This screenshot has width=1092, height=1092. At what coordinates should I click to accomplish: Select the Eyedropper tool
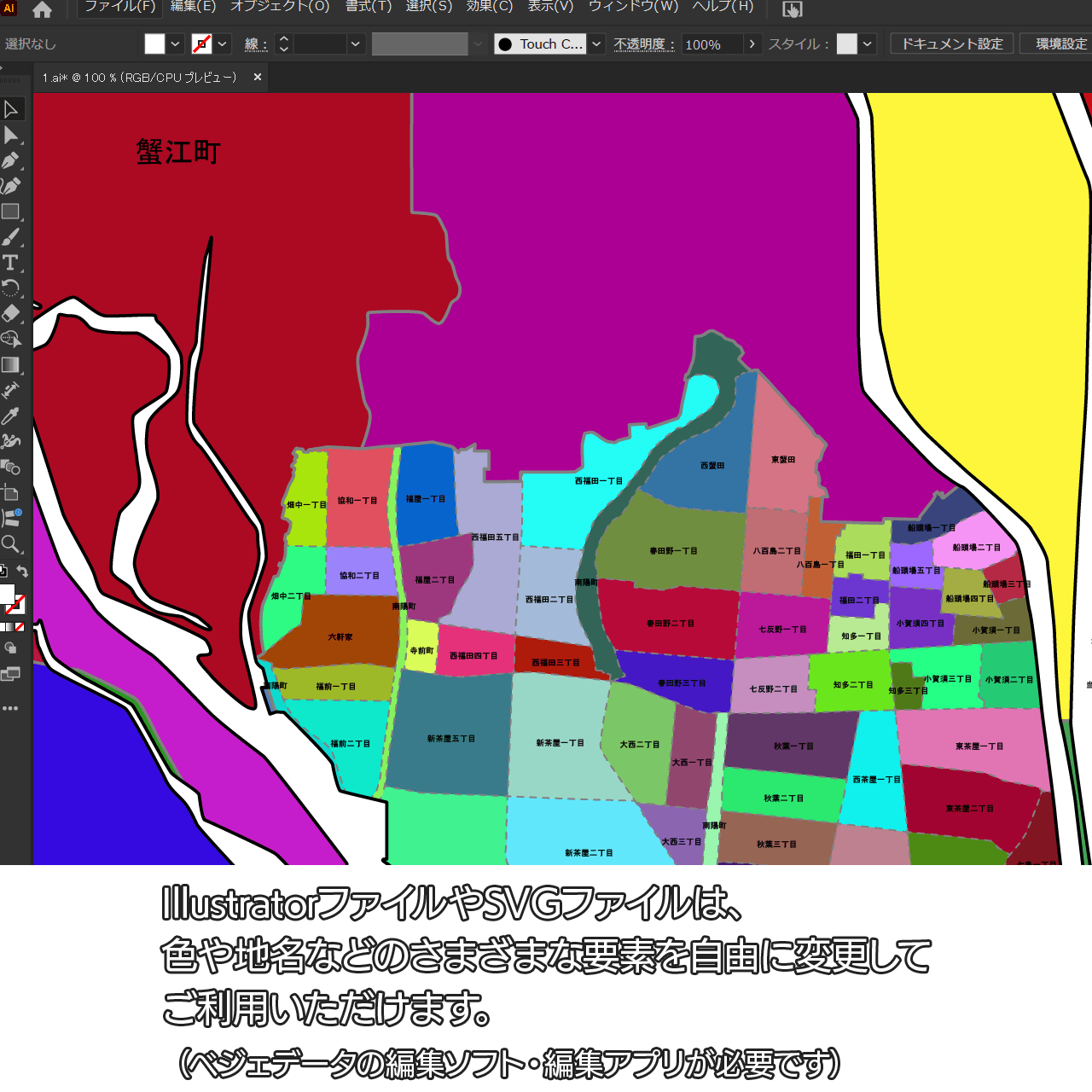[x=11, y=416]
